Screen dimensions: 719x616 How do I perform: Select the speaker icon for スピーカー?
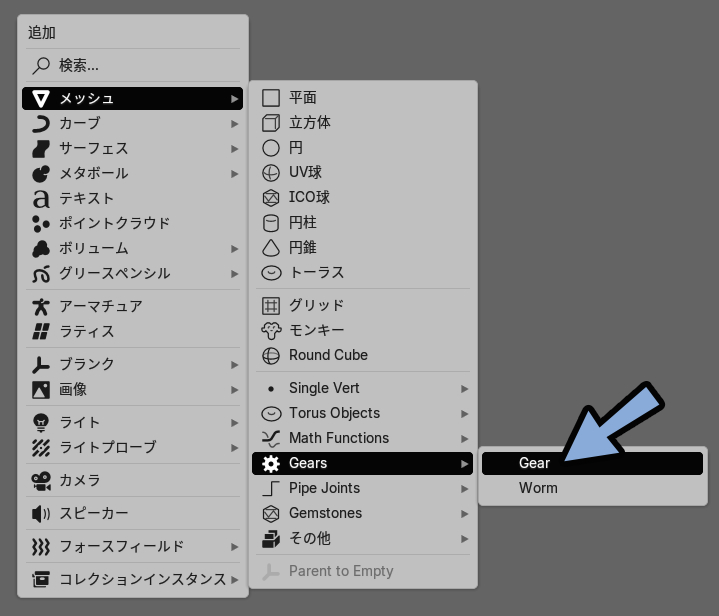pyautogui.click(x=41, y=514)
